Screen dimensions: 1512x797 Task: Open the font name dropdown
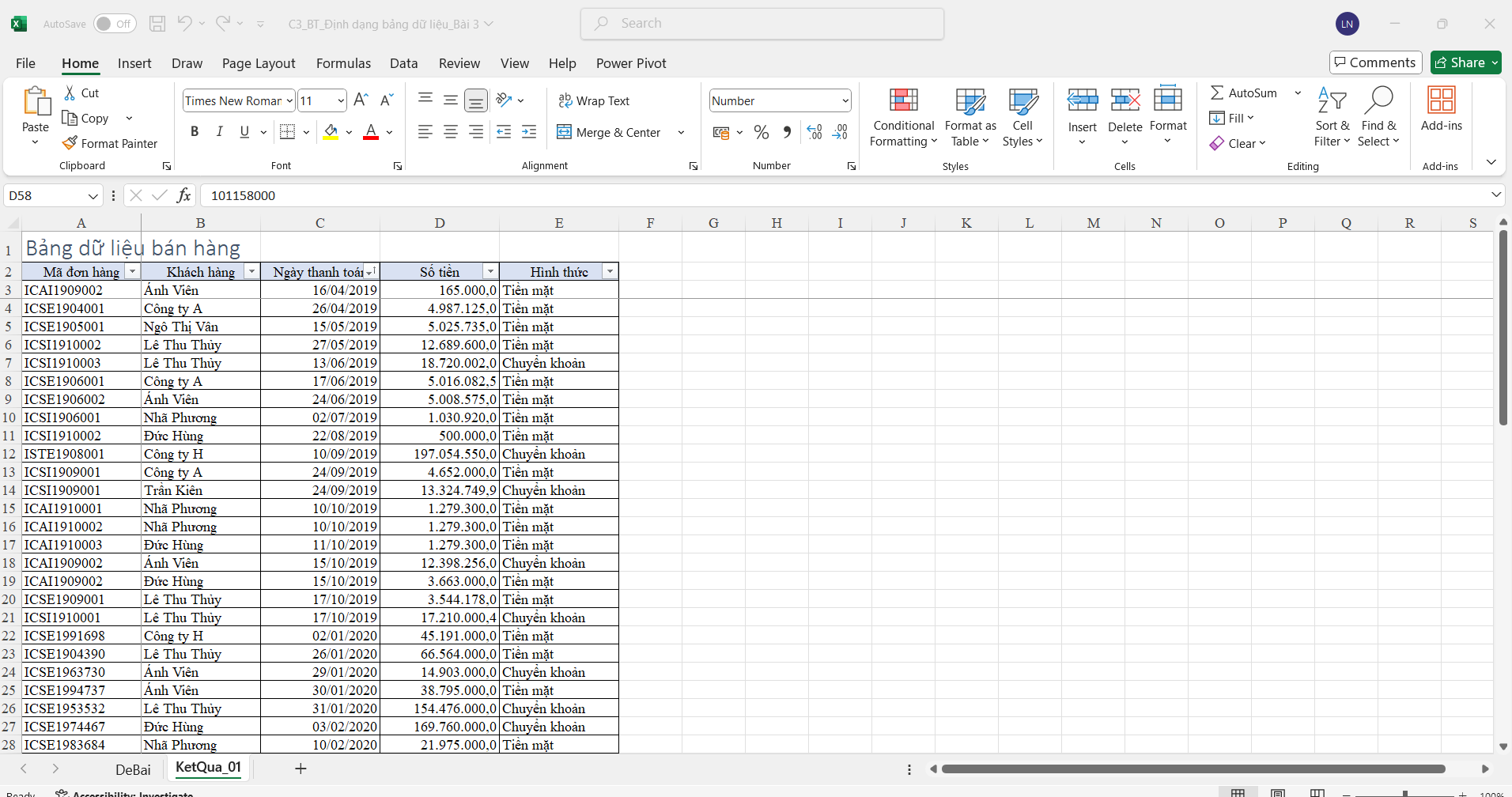289,100
